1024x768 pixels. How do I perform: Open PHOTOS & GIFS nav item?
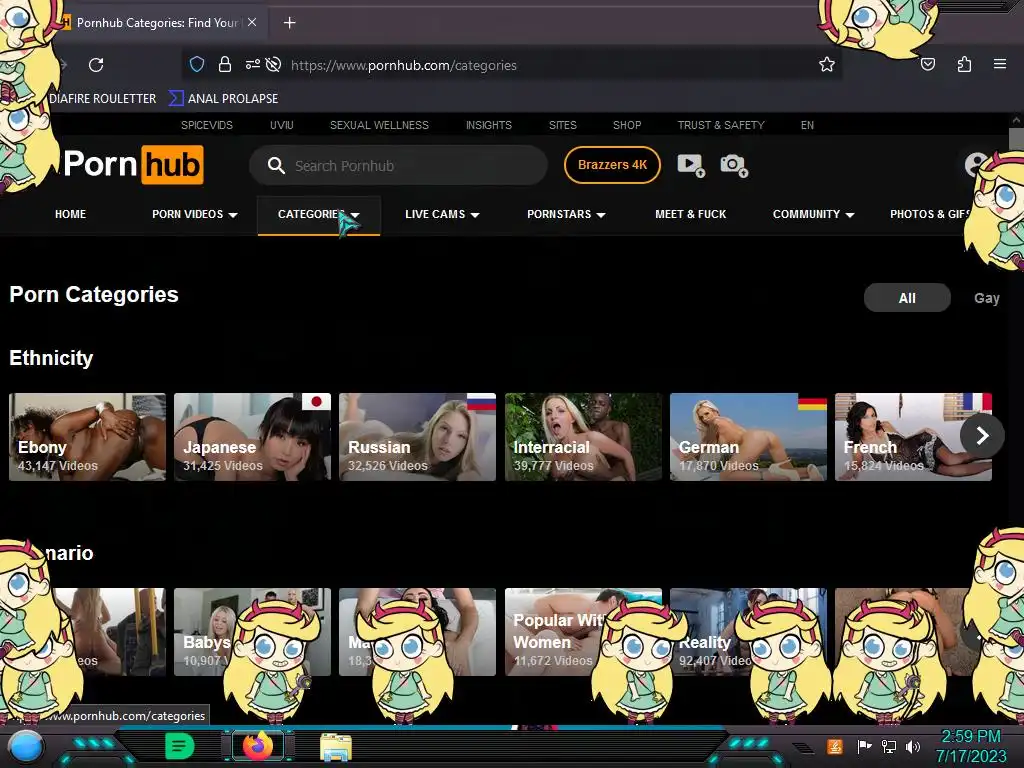(x=930, y=214)
